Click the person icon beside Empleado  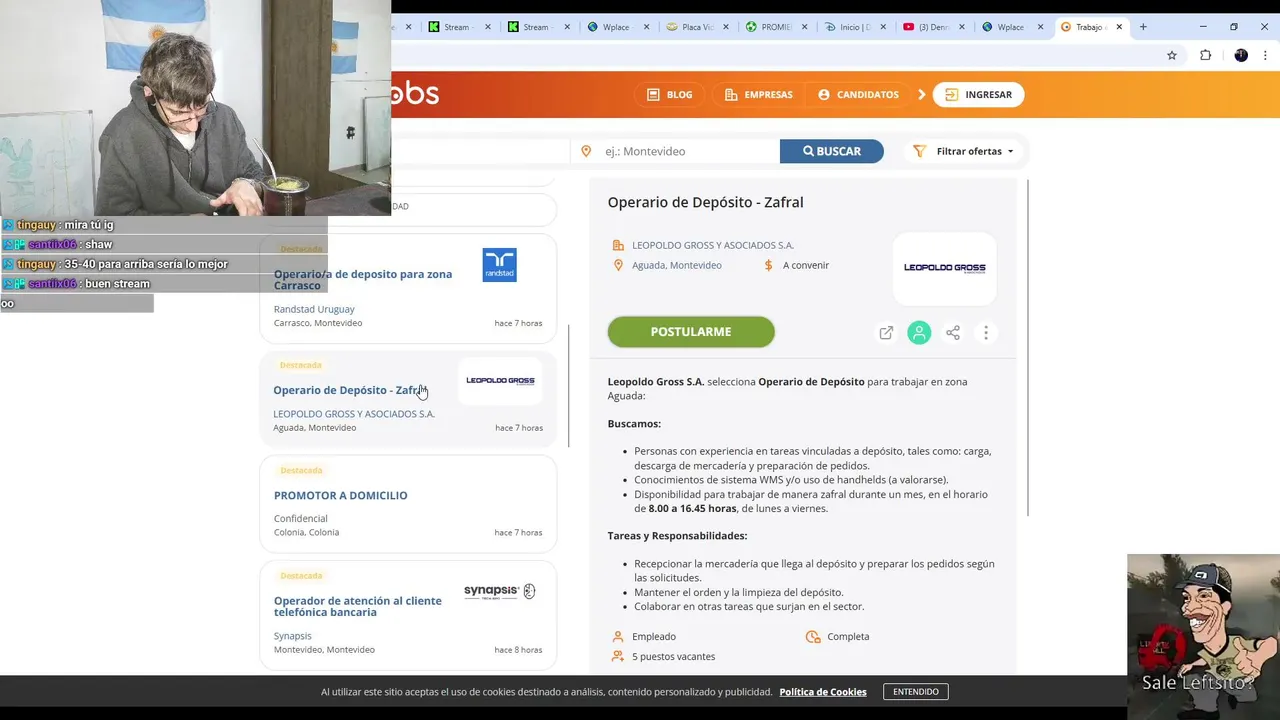click(x=618, y=636)
